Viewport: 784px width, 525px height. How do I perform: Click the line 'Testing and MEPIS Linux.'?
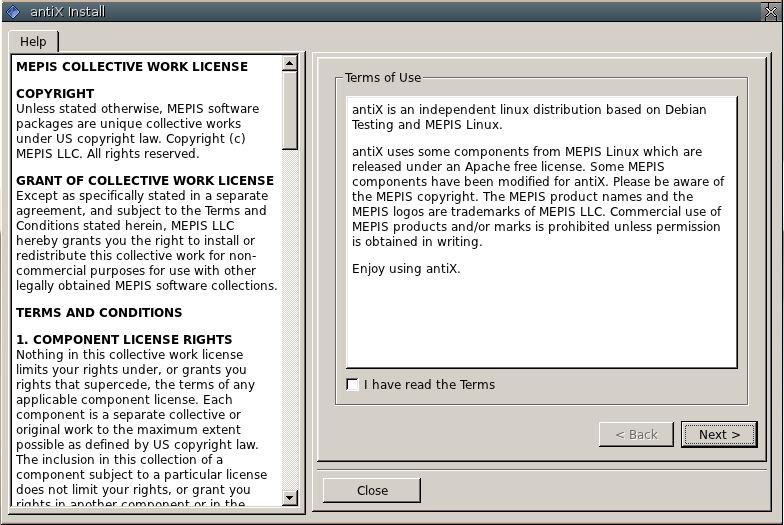pos(427,124)
